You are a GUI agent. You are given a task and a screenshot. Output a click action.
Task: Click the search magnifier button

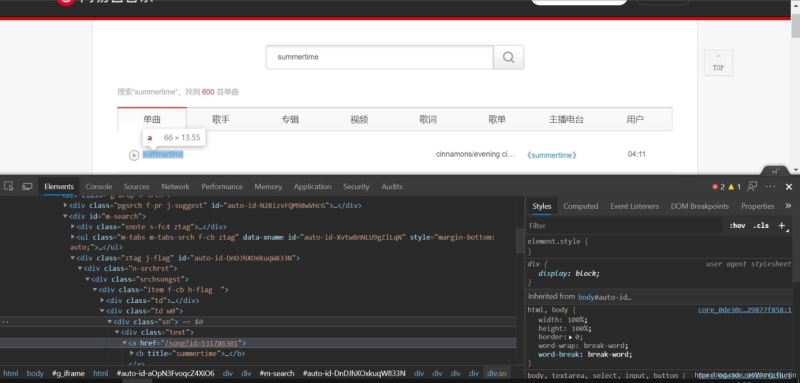tap(508, 57)
